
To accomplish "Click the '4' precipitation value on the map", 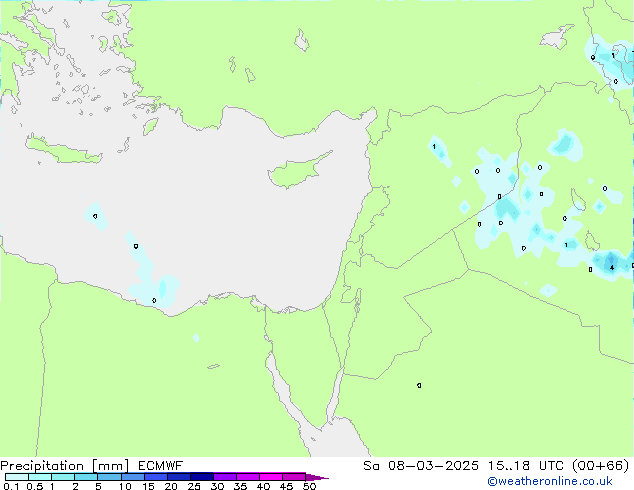I will point(612,268).
